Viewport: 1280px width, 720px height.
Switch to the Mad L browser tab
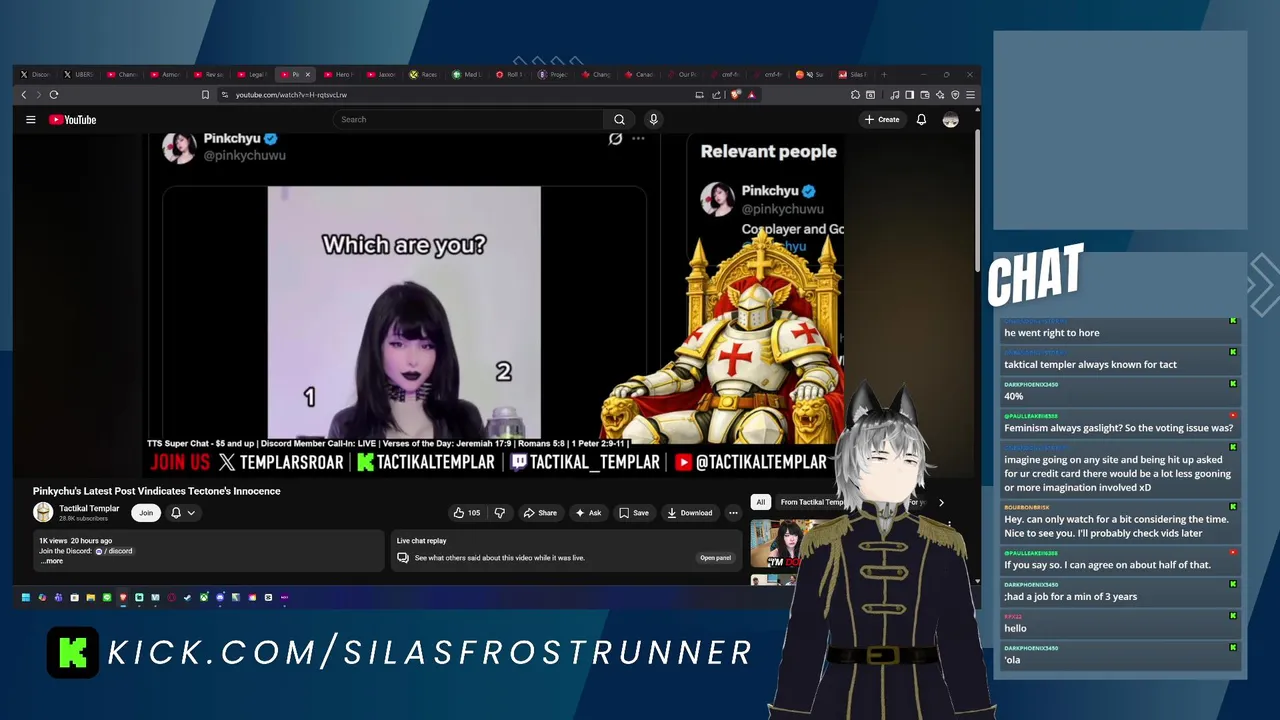click(467, 74)
